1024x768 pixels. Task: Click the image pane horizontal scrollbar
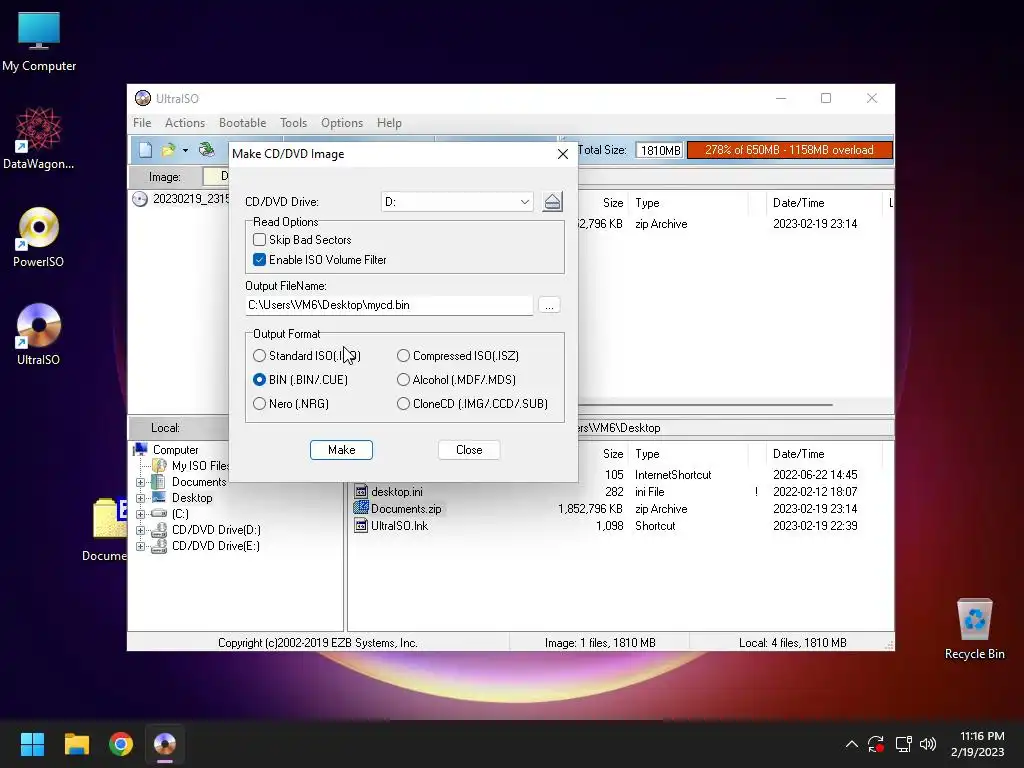coord(705,405)
